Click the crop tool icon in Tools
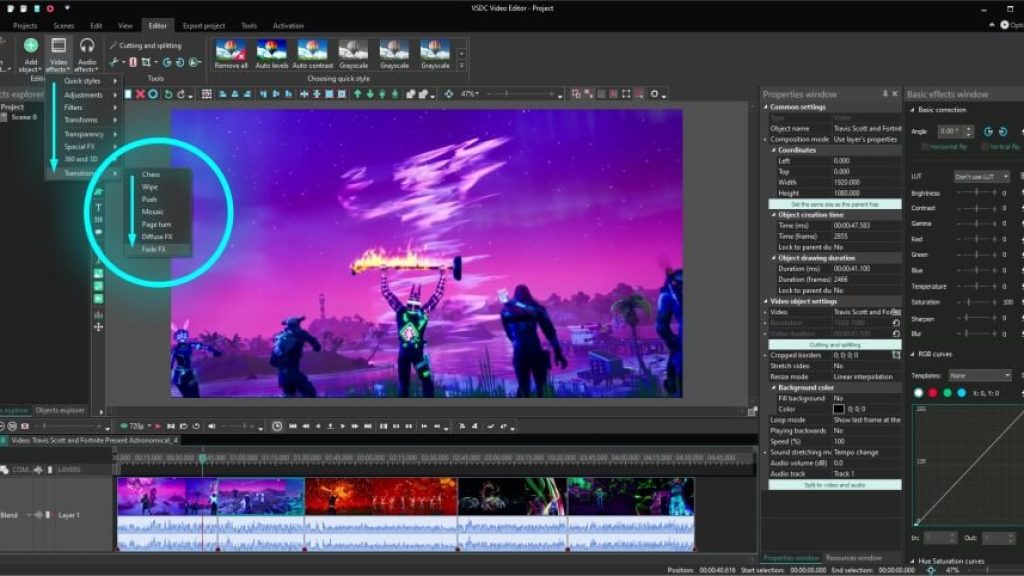1024x576 pixels. 146,62
